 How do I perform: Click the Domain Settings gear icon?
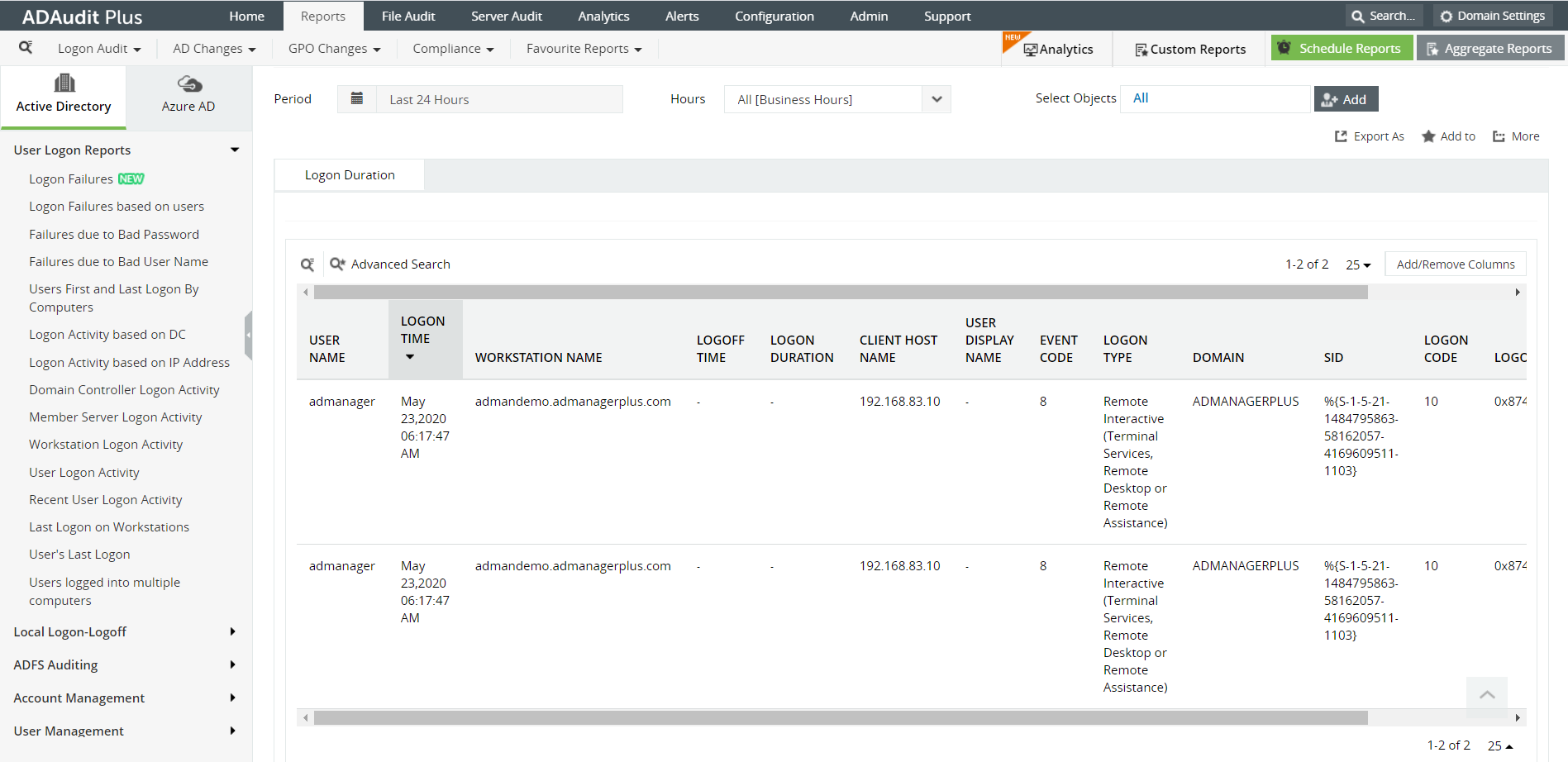(1446, 16)
